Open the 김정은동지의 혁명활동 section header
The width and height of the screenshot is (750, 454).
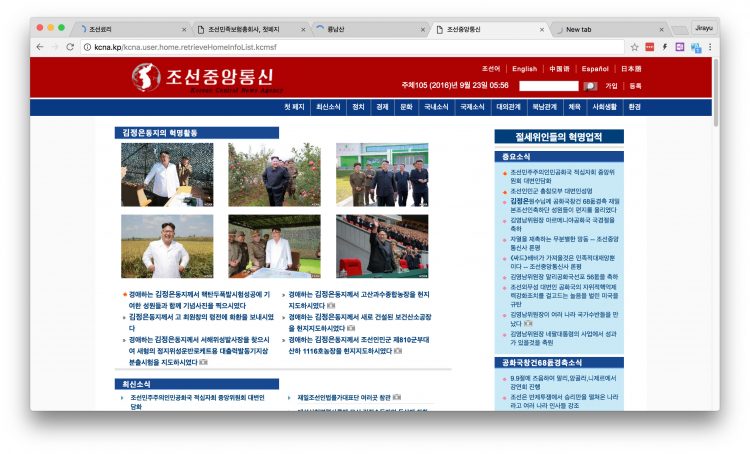coord(197,133)
